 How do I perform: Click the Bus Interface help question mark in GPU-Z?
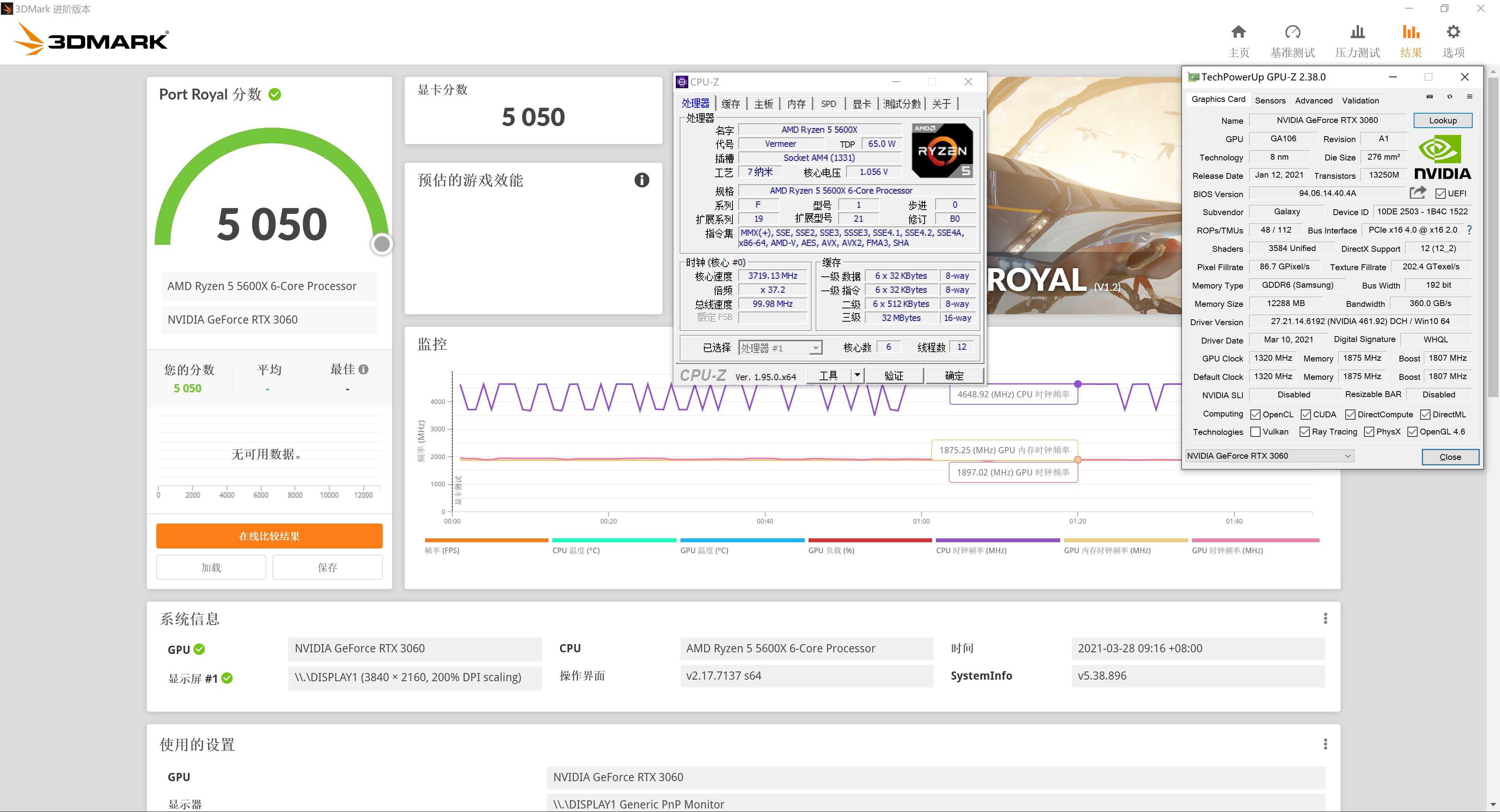(1470, 230)
